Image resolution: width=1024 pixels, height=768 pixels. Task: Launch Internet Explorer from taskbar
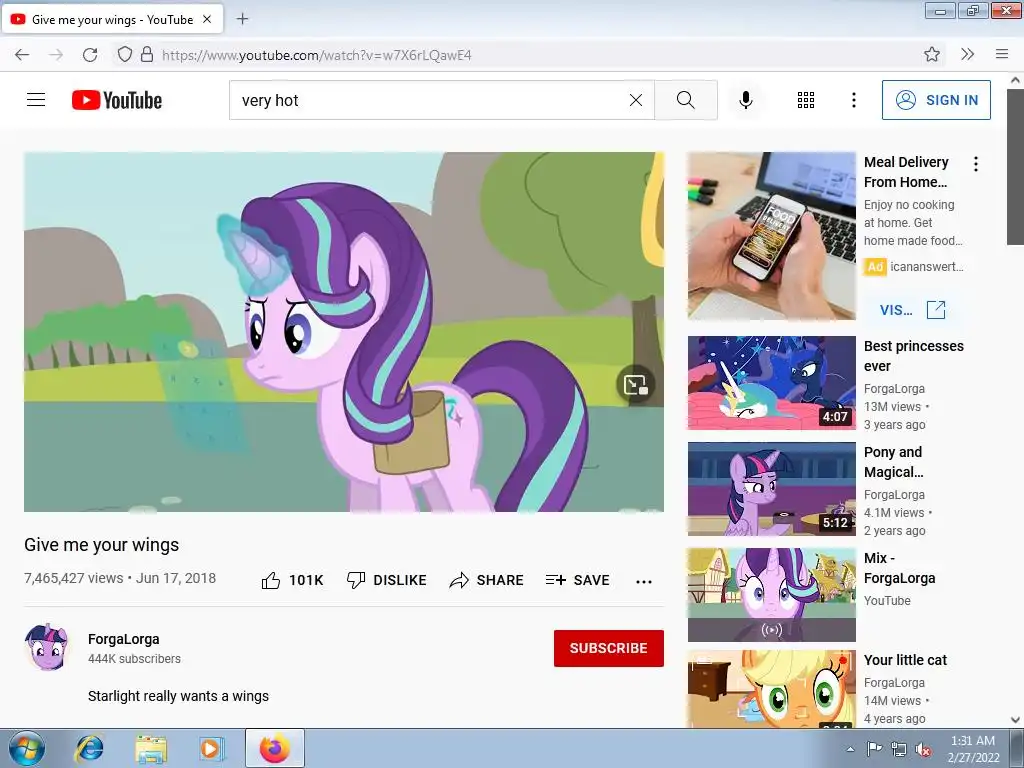tap(89, 748)
